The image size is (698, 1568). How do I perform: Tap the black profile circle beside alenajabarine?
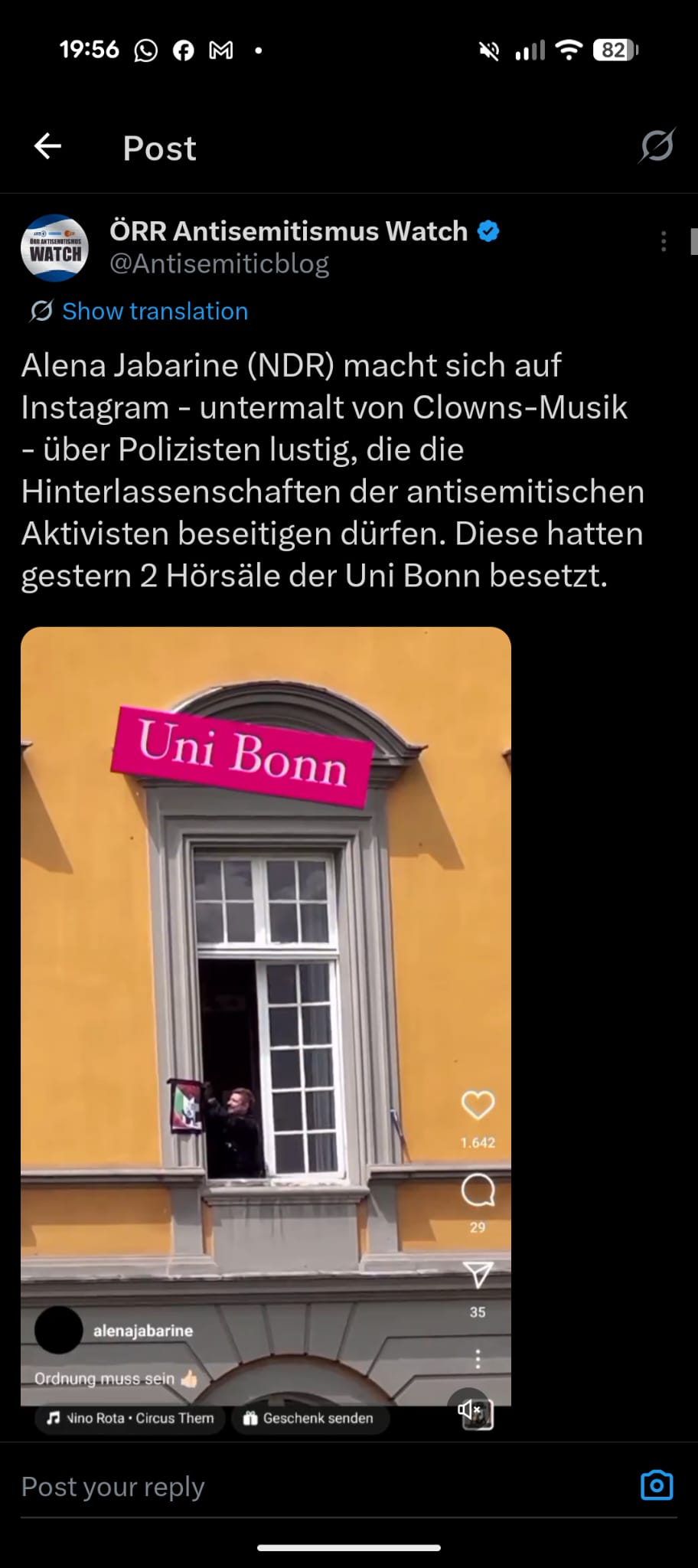click(59, 1330)
